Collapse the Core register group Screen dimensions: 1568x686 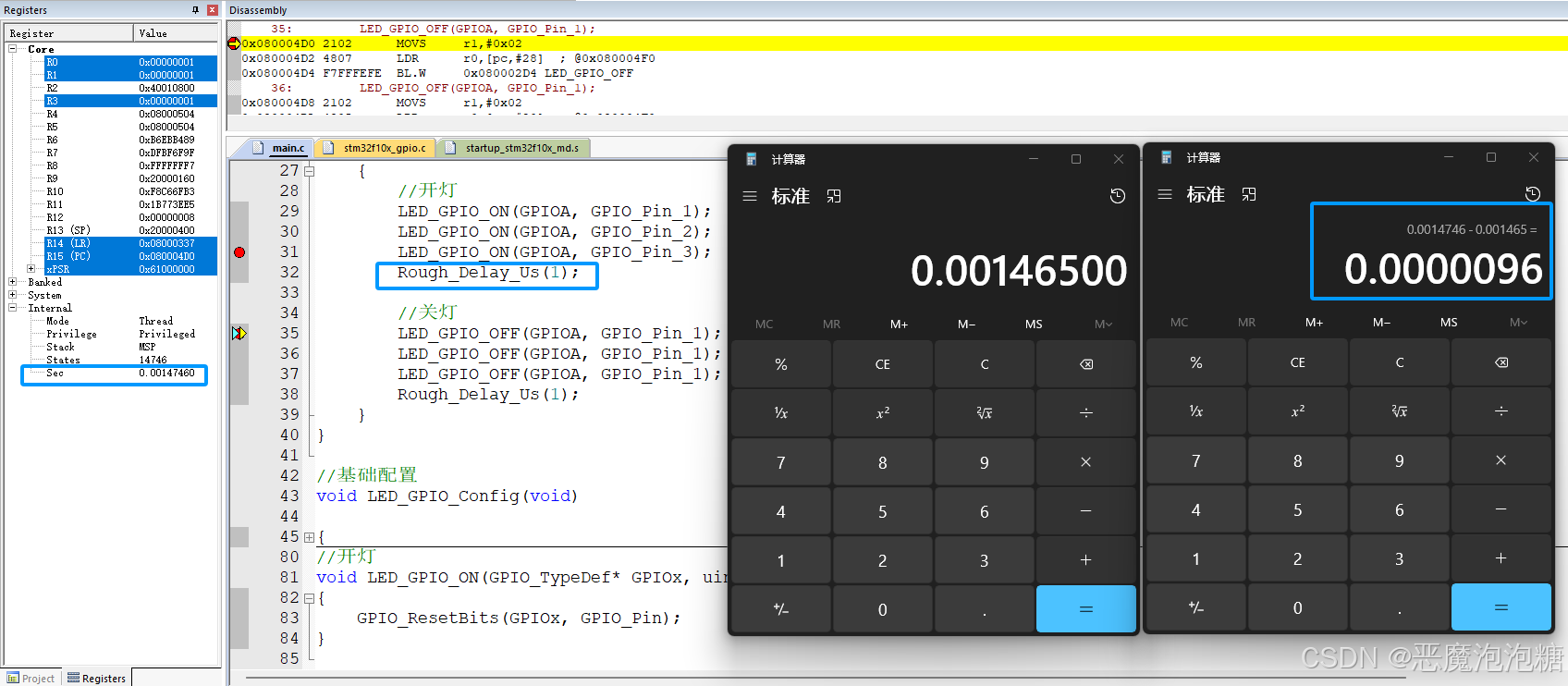13,49
